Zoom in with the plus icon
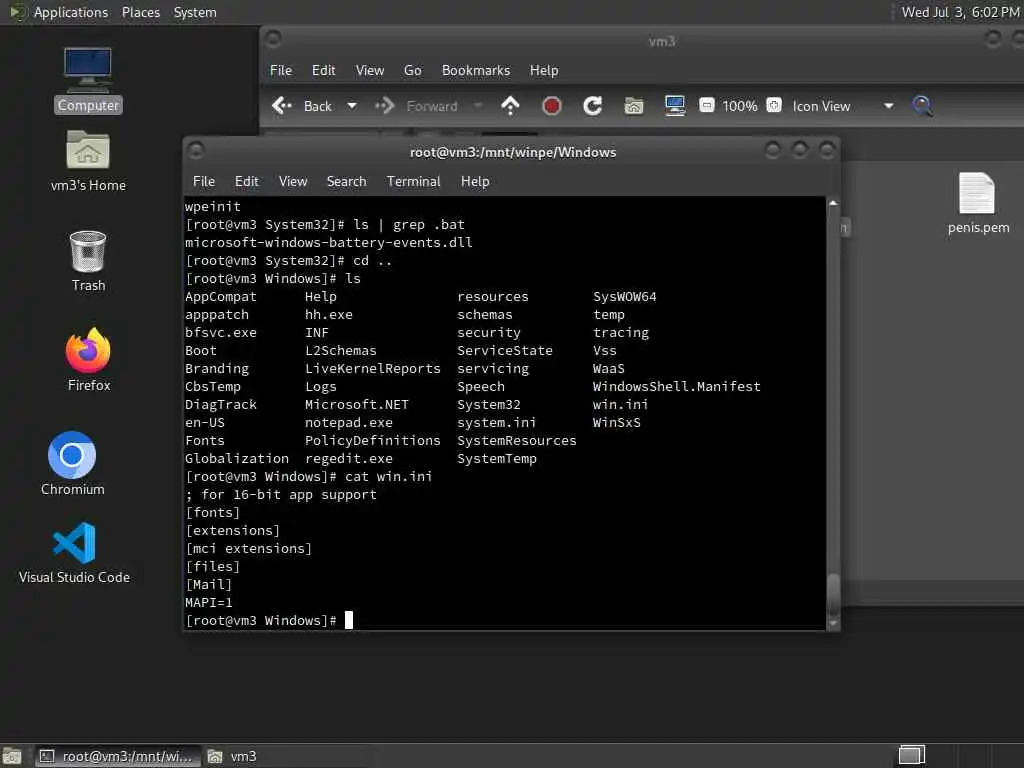Viewport: 1024px width, 768px height. click(x=774, y=105)
